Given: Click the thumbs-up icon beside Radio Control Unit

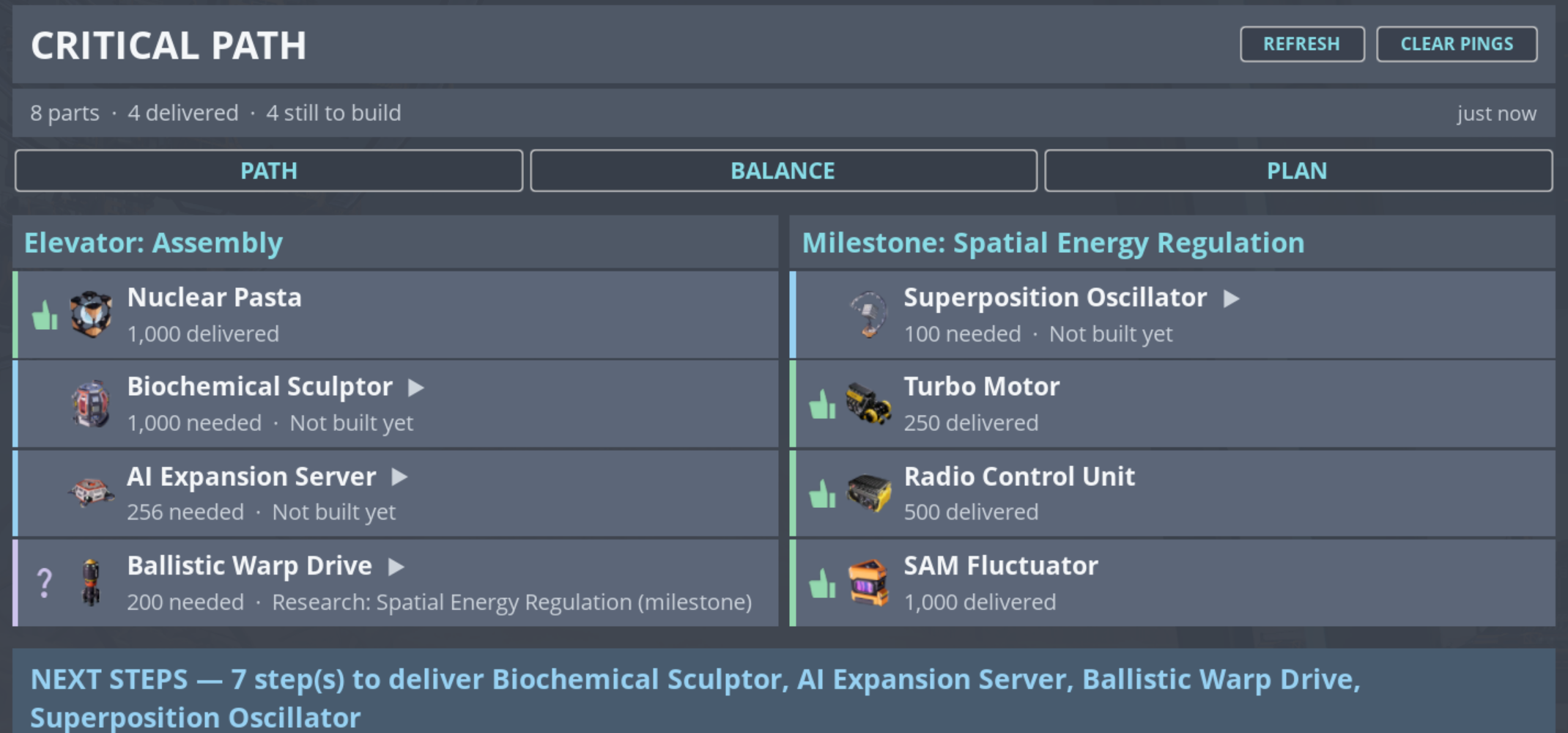Looking at the screenshot, I should (822, 493).
